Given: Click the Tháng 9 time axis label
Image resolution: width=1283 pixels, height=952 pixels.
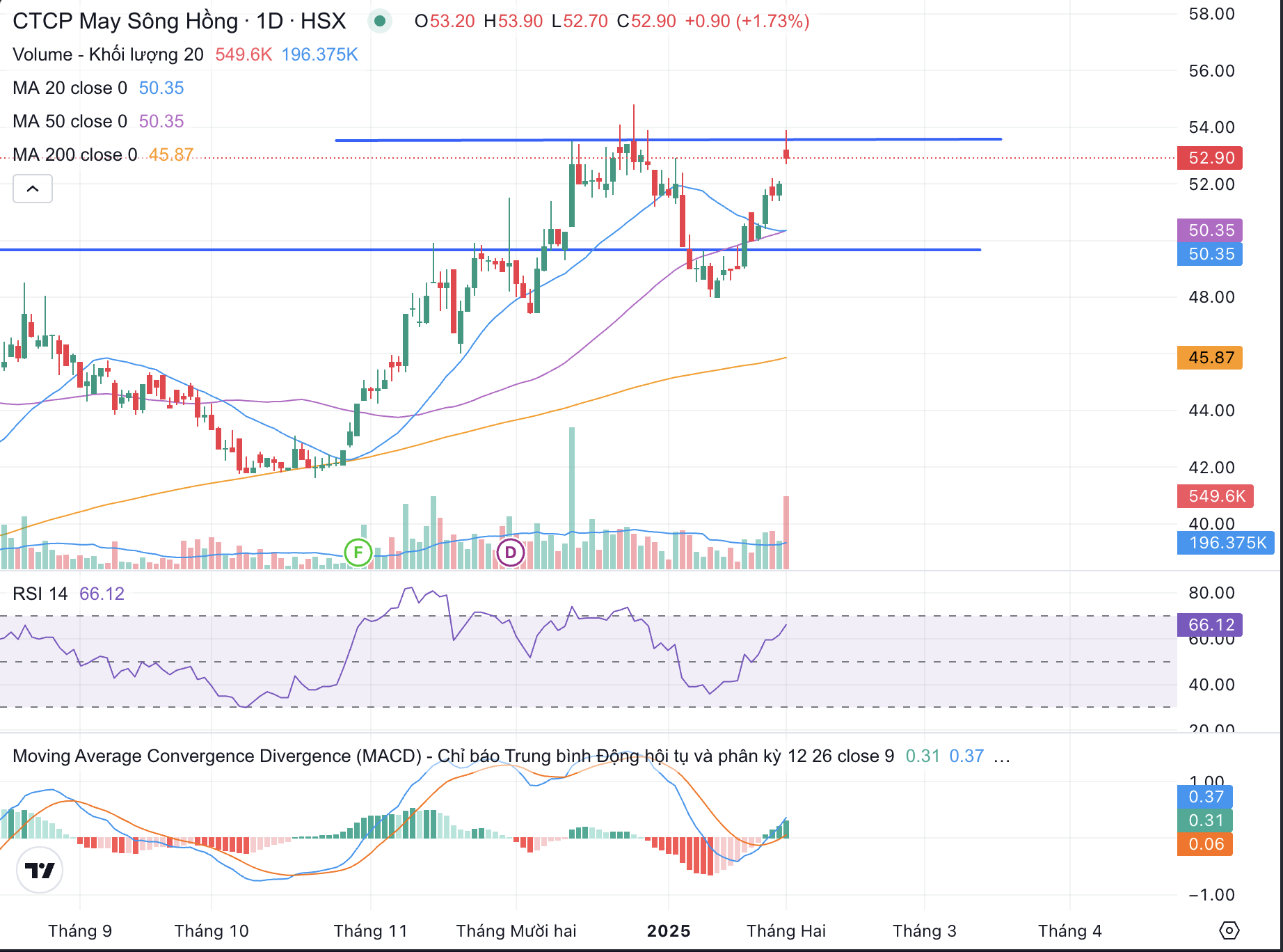Looking at the screenshot, I should [80, 931].
